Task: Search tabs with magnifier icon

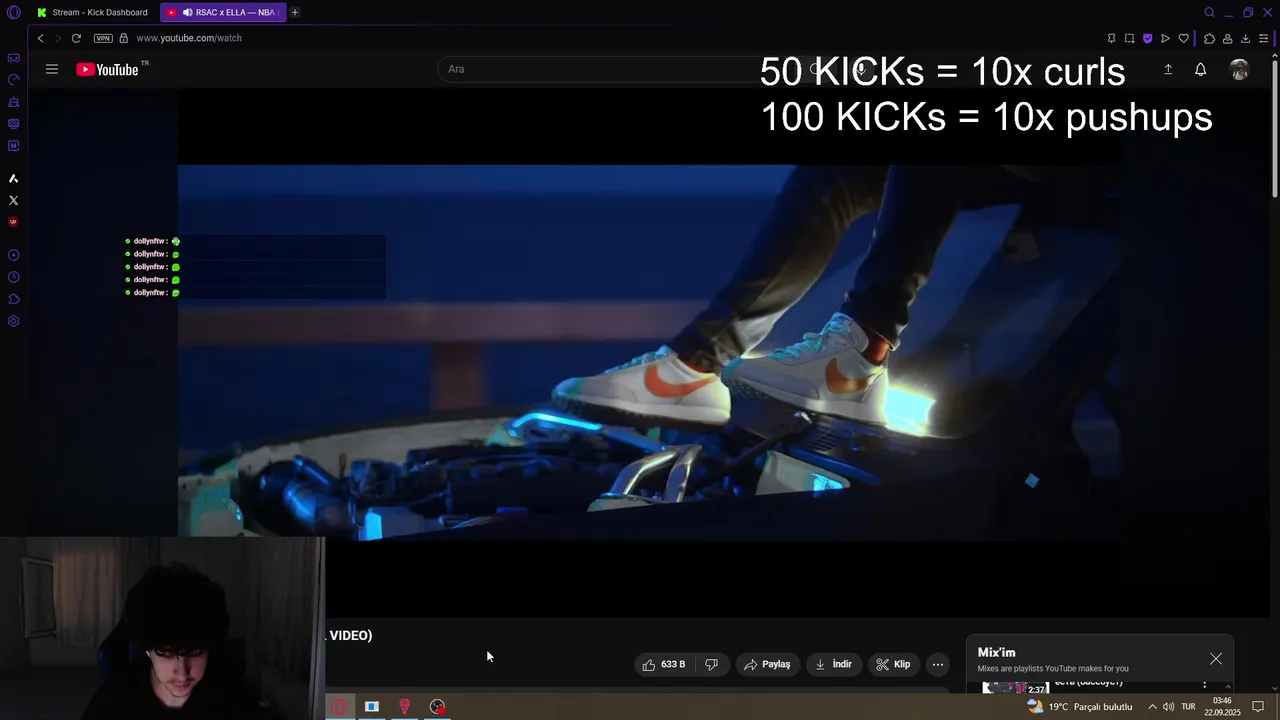Action: click(x=1209, y=12)
